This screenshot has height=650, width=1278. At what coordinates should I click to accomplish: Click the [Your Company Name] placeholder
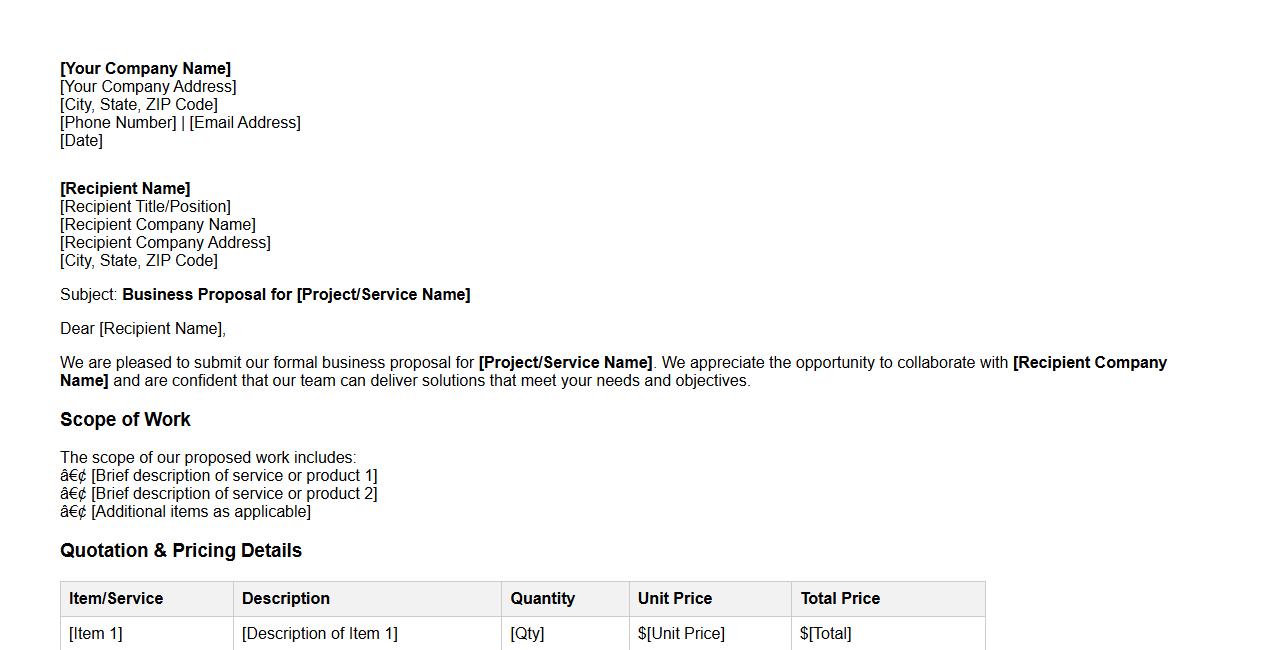tap(145, 69)
